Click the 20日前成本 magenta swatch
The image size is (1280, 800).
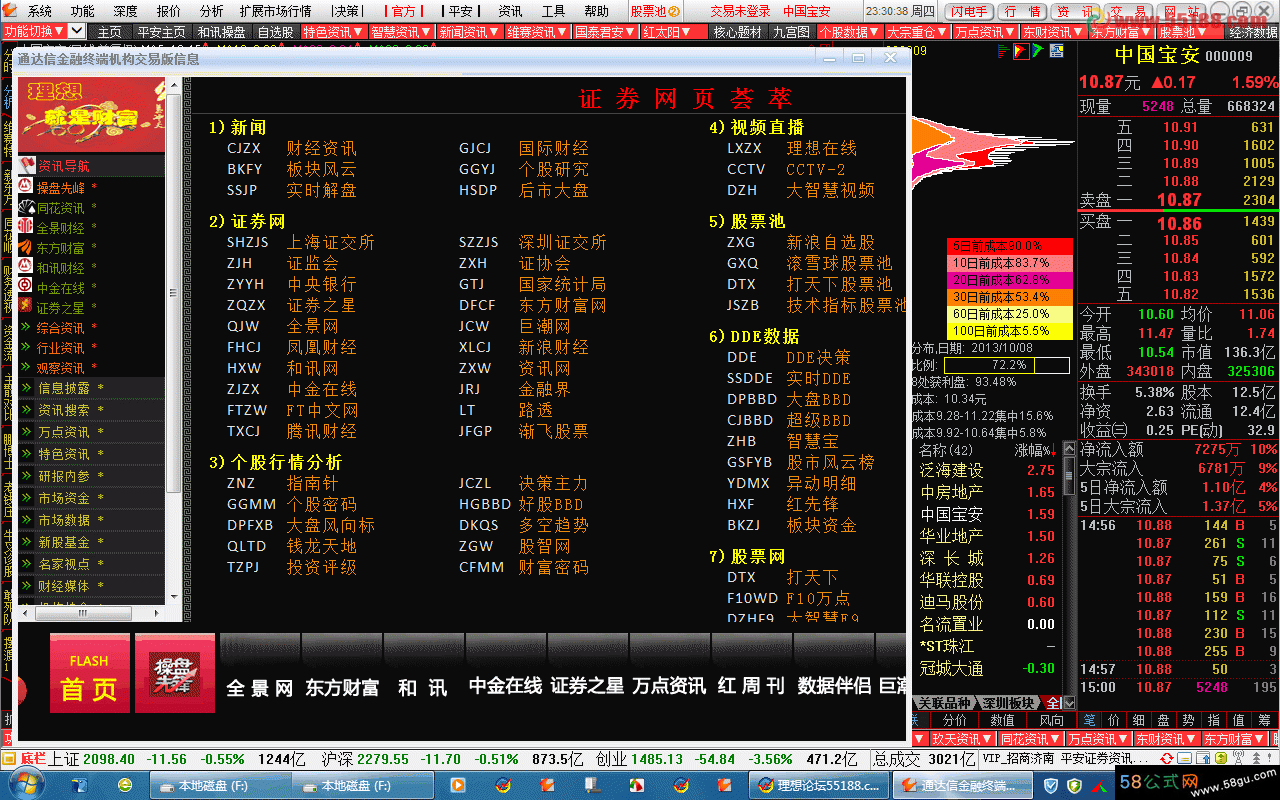point(1009,279)
